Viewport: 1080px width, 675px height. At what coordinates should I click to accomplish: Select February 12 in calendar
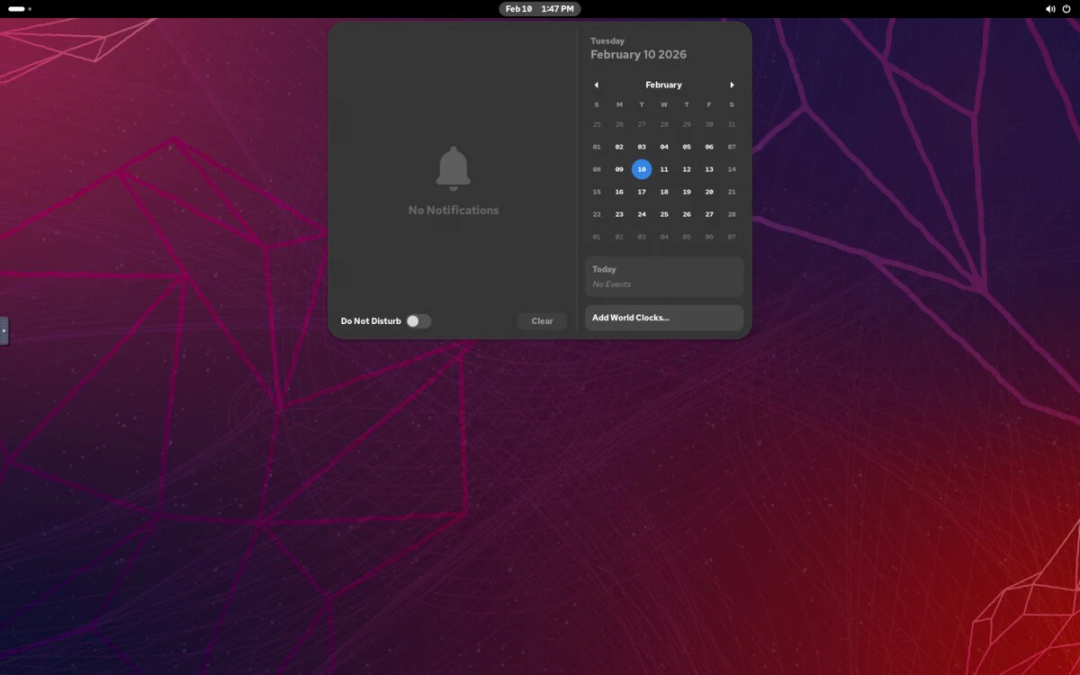click(687, 169)
